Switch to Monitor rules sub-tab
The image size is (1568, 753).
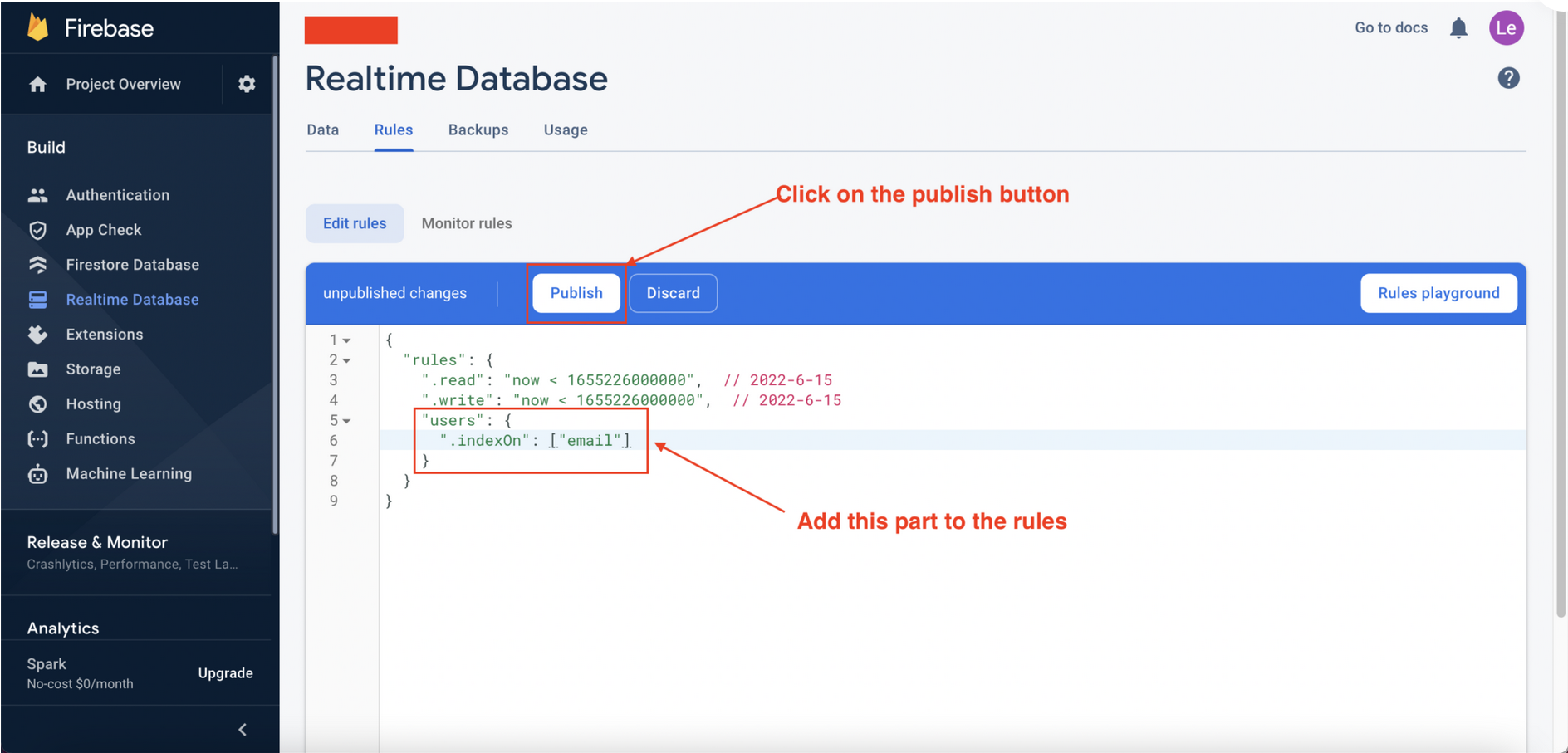(x=467, y=223)
